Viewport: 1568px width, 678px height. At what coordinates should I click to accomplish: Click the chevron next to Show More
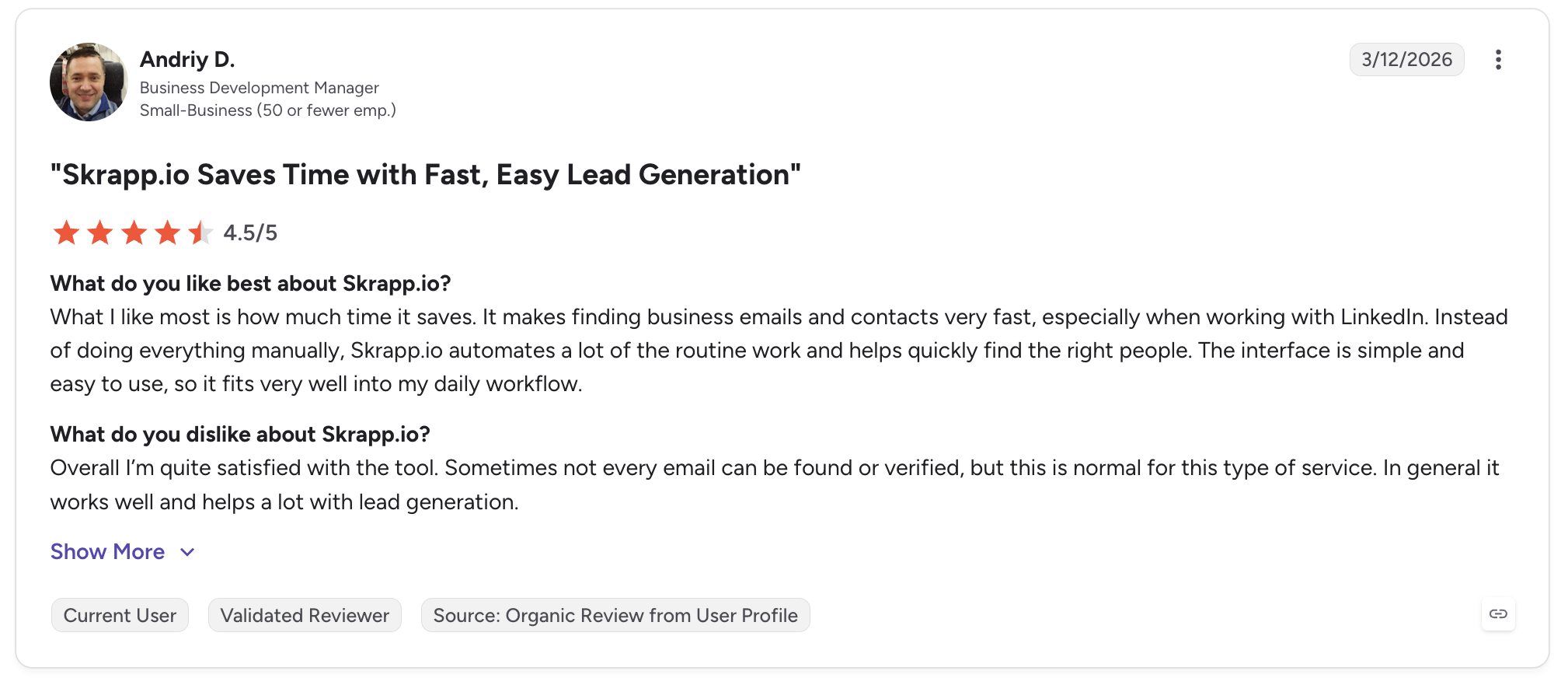click(187, 552)
